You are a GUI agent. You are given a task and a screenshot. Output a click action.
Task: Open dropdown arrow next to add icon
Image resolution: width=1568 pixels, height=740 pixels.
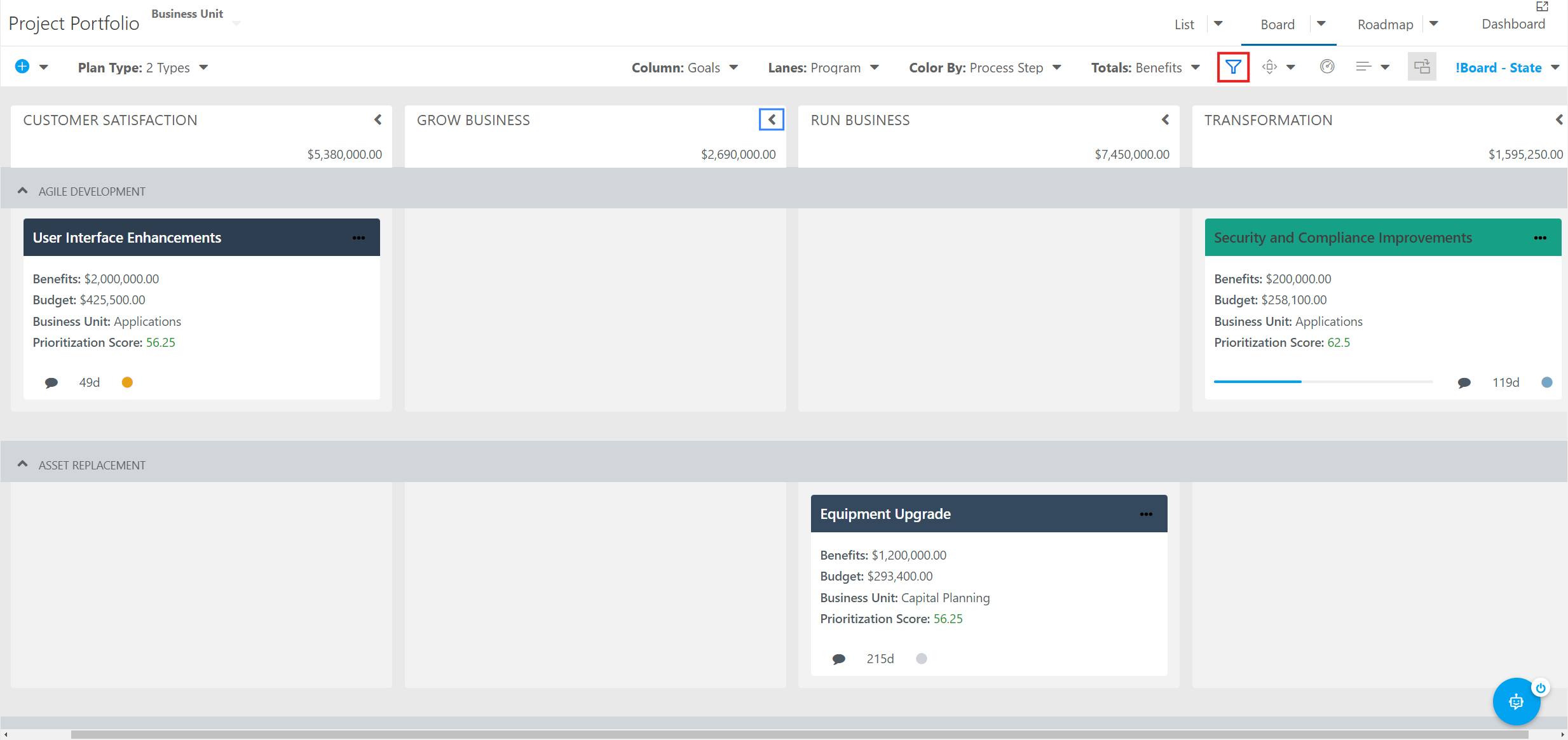point(44,67)
